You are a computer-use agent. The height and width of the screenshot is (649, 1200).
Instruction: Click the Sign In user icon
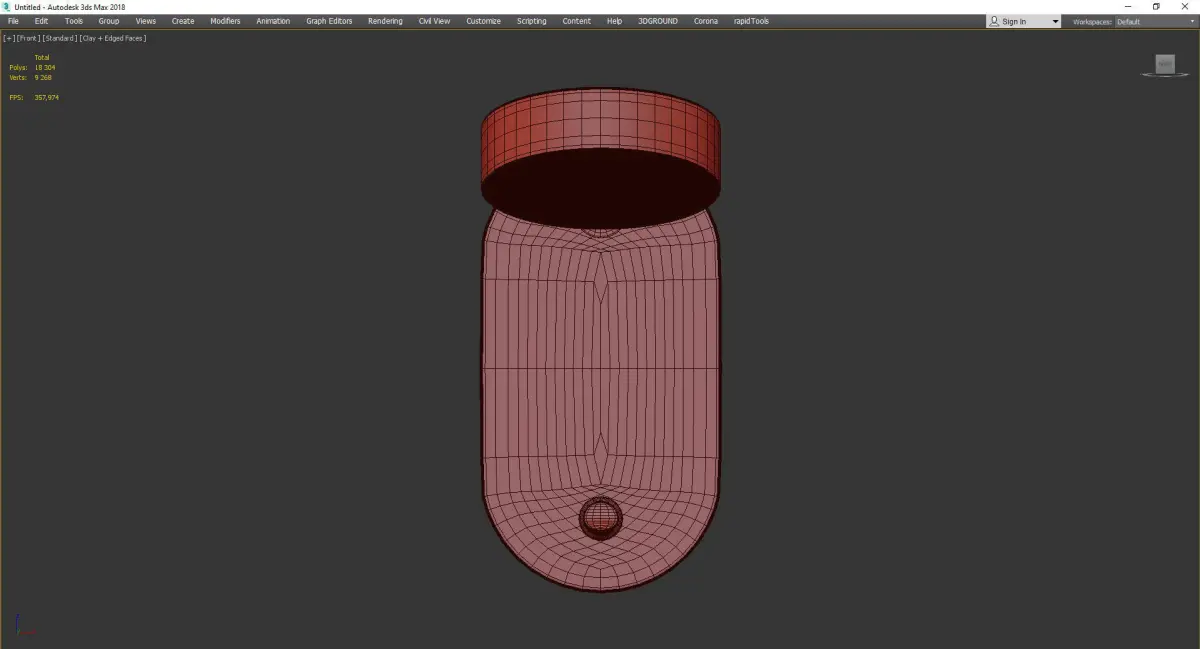(994, 21)
